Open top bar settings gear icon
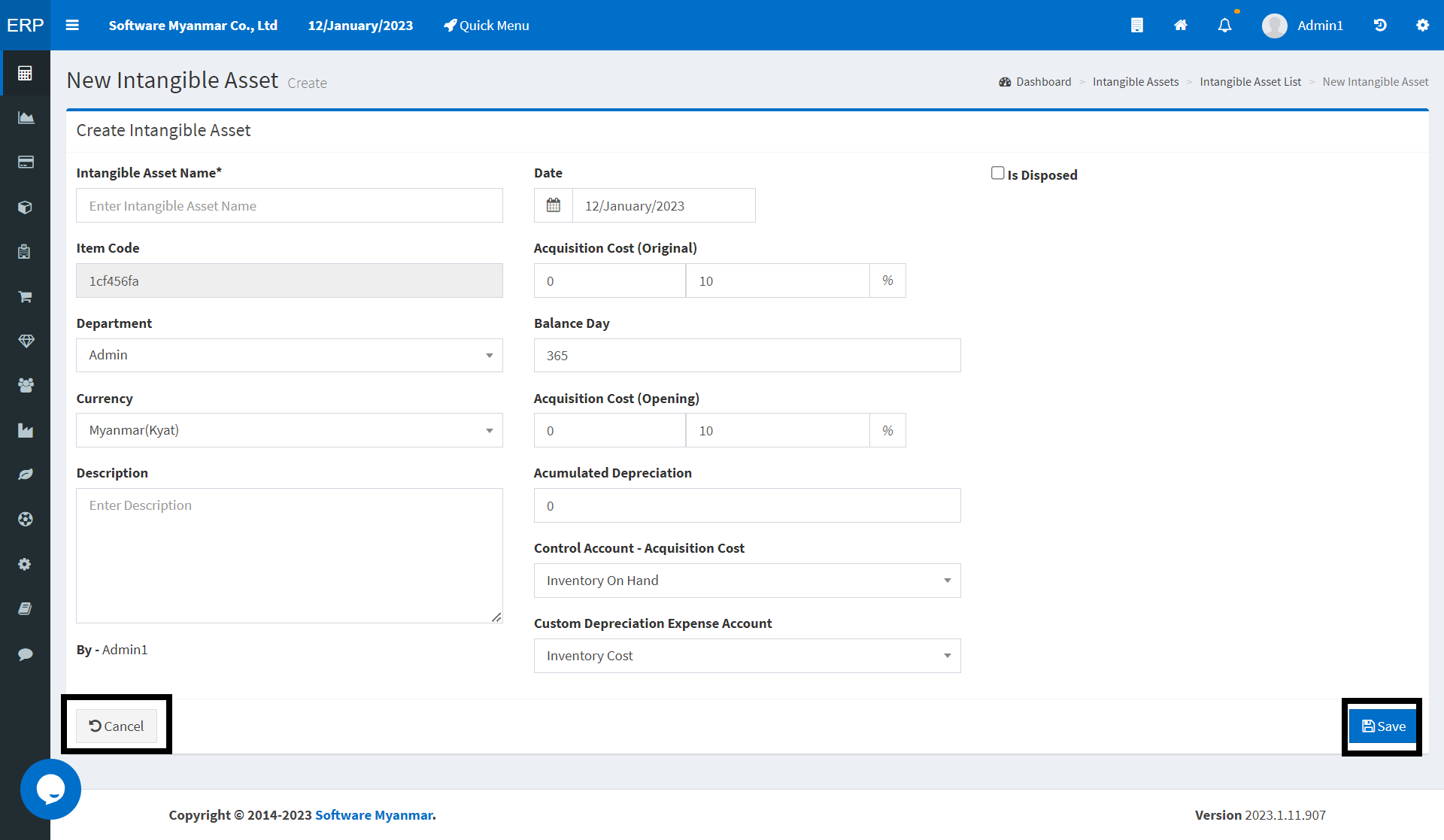 1422,25
